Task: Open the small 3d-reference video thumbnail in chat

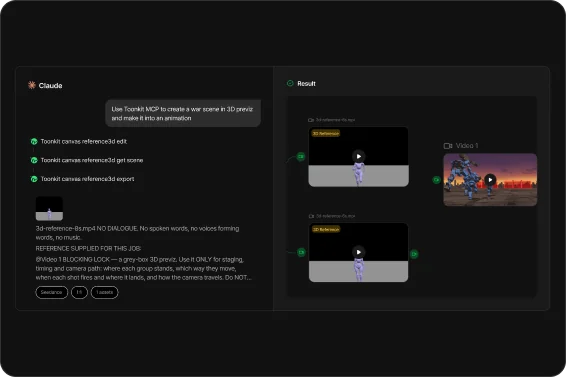Action: [49, 208]
